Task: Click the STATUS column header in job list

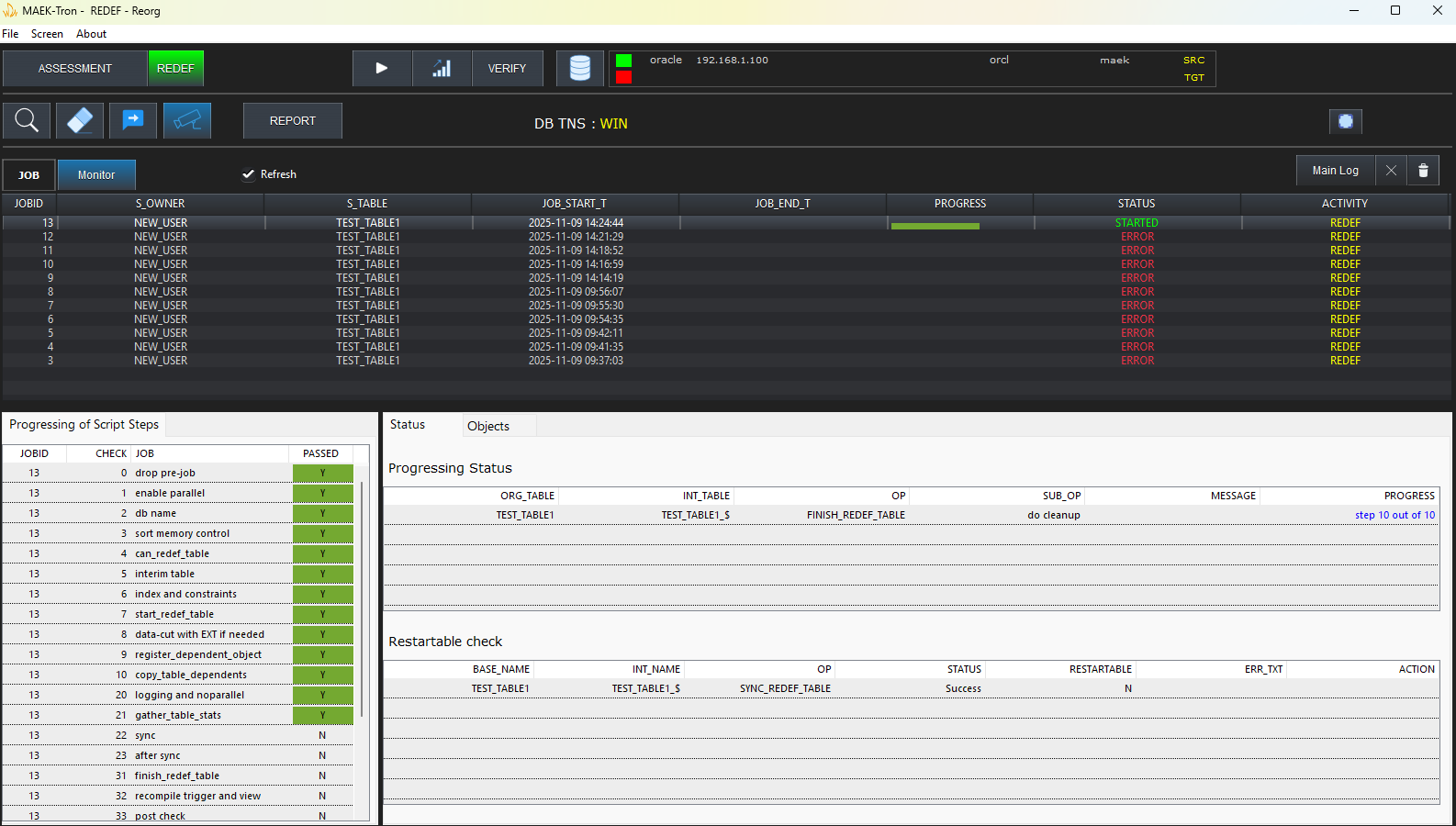Action: tap(1137, 204)
